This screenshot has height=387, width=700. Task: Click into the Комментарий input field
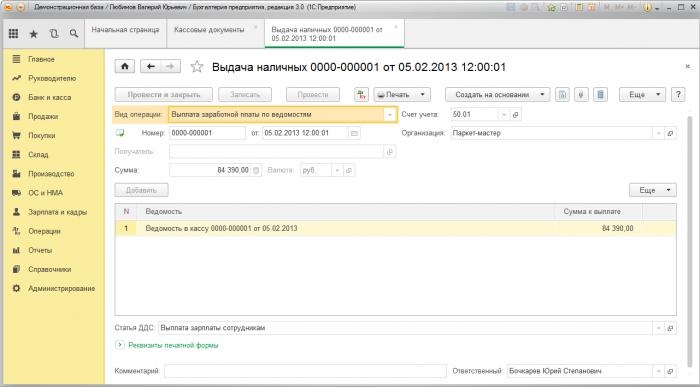coord(305,371)
